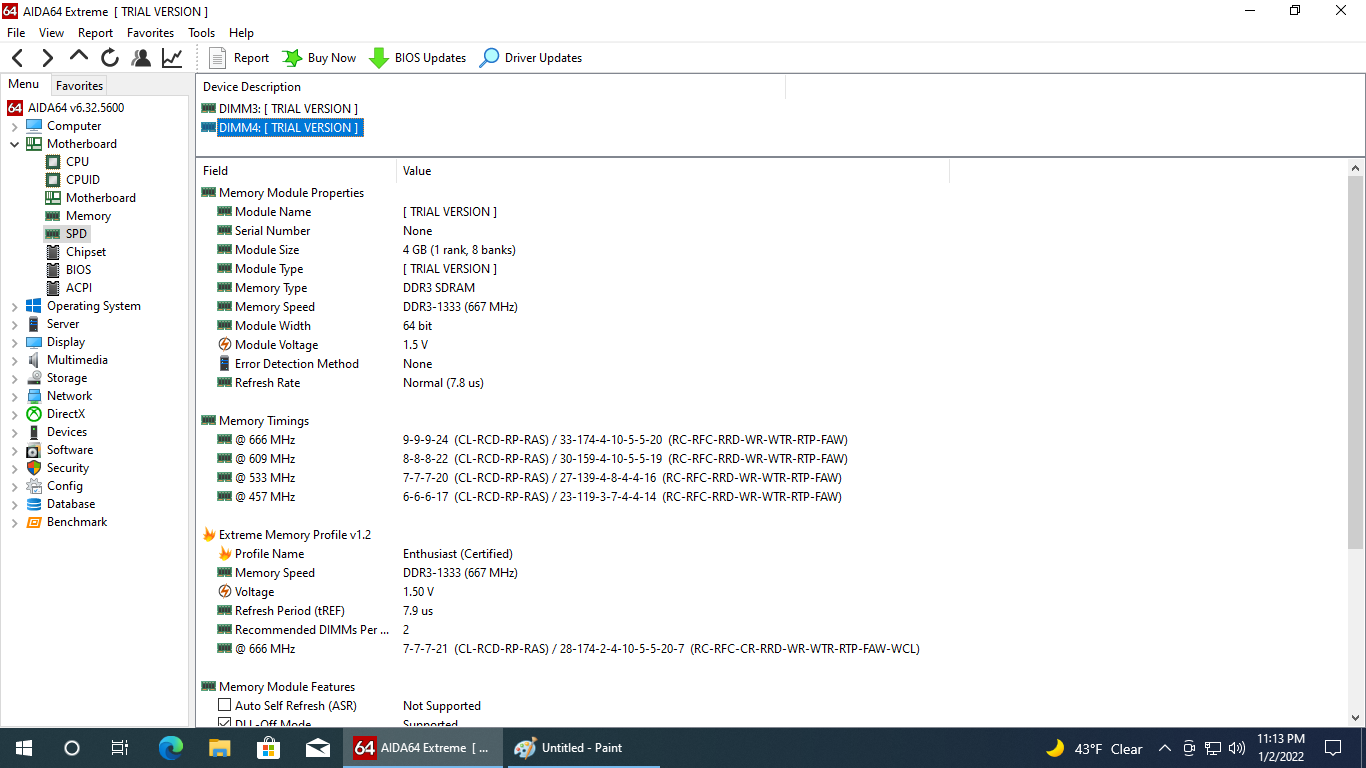Image resolution: width=1366 pixels, height=768 pixels.
Task: Click the Buy Now toolbar button
Action: (319, 58)
